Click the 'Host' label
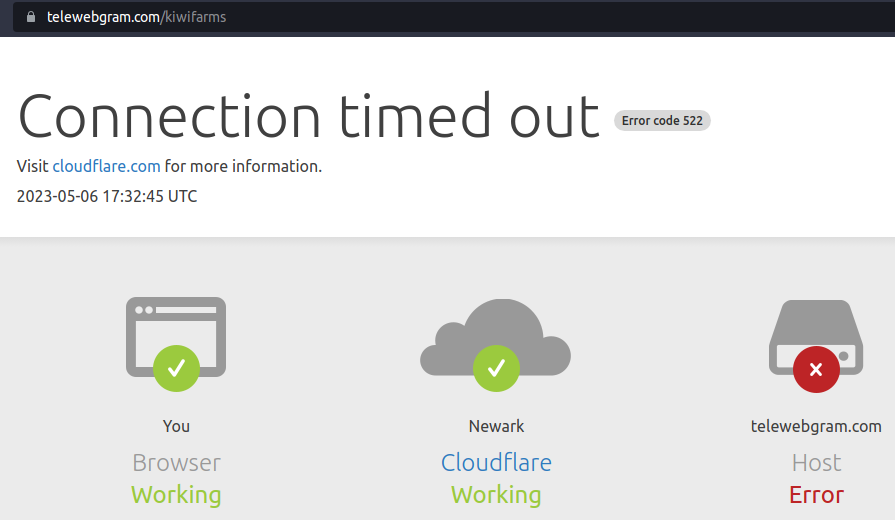The image size is (895, 520). coord(816,462)
